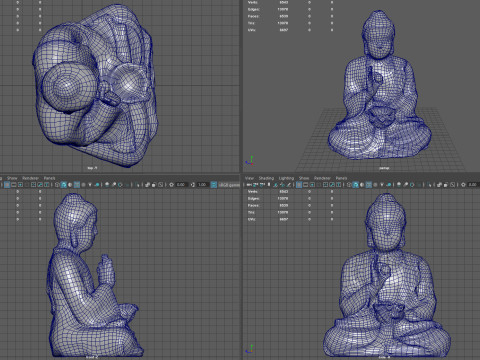Click Film Gate icon in side view toolbar

[13, 184]
